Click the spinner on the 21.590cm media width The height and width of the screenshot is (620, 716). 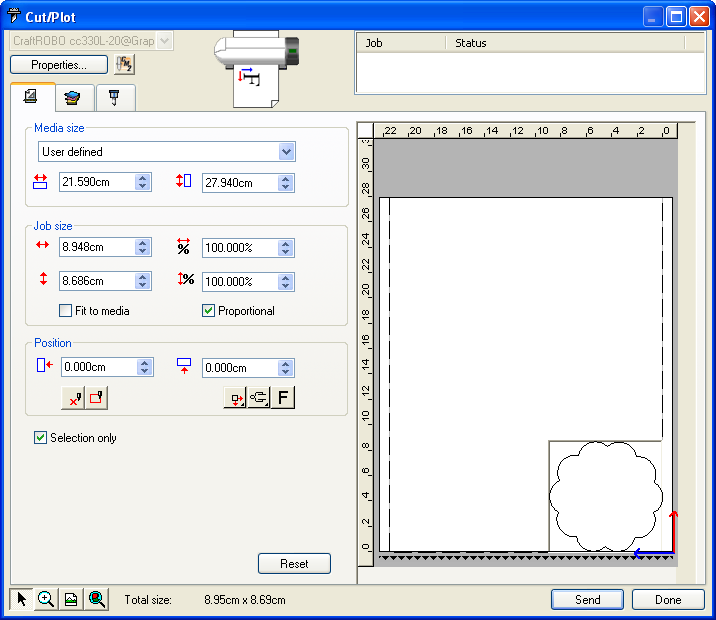(x=143, y=183)
